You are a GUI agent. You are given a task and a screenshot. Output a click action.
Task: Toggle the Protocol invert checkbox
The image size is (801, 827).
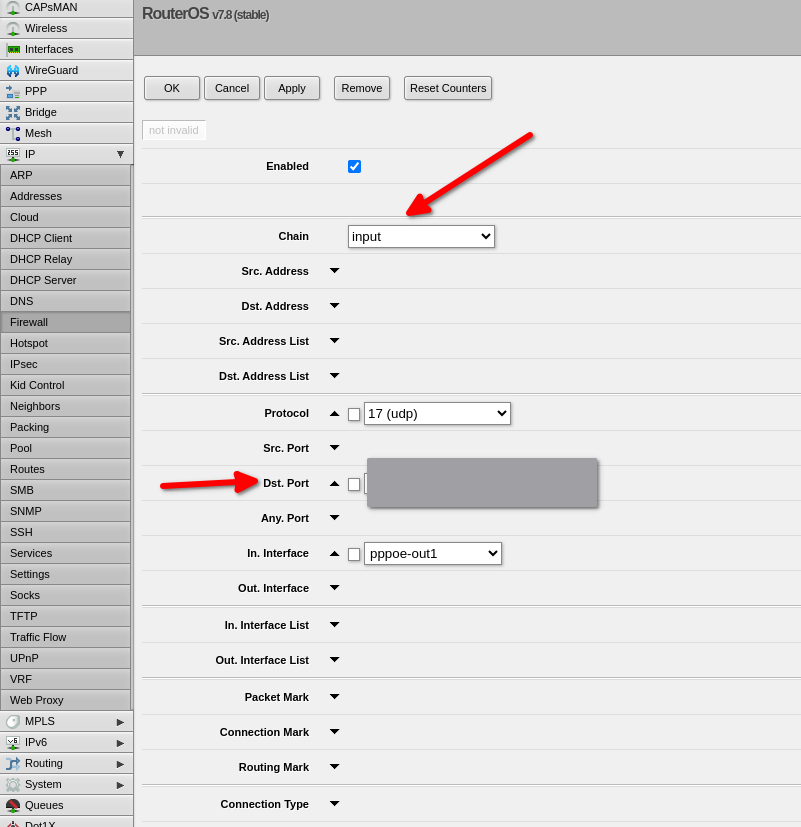coord(354,414)
